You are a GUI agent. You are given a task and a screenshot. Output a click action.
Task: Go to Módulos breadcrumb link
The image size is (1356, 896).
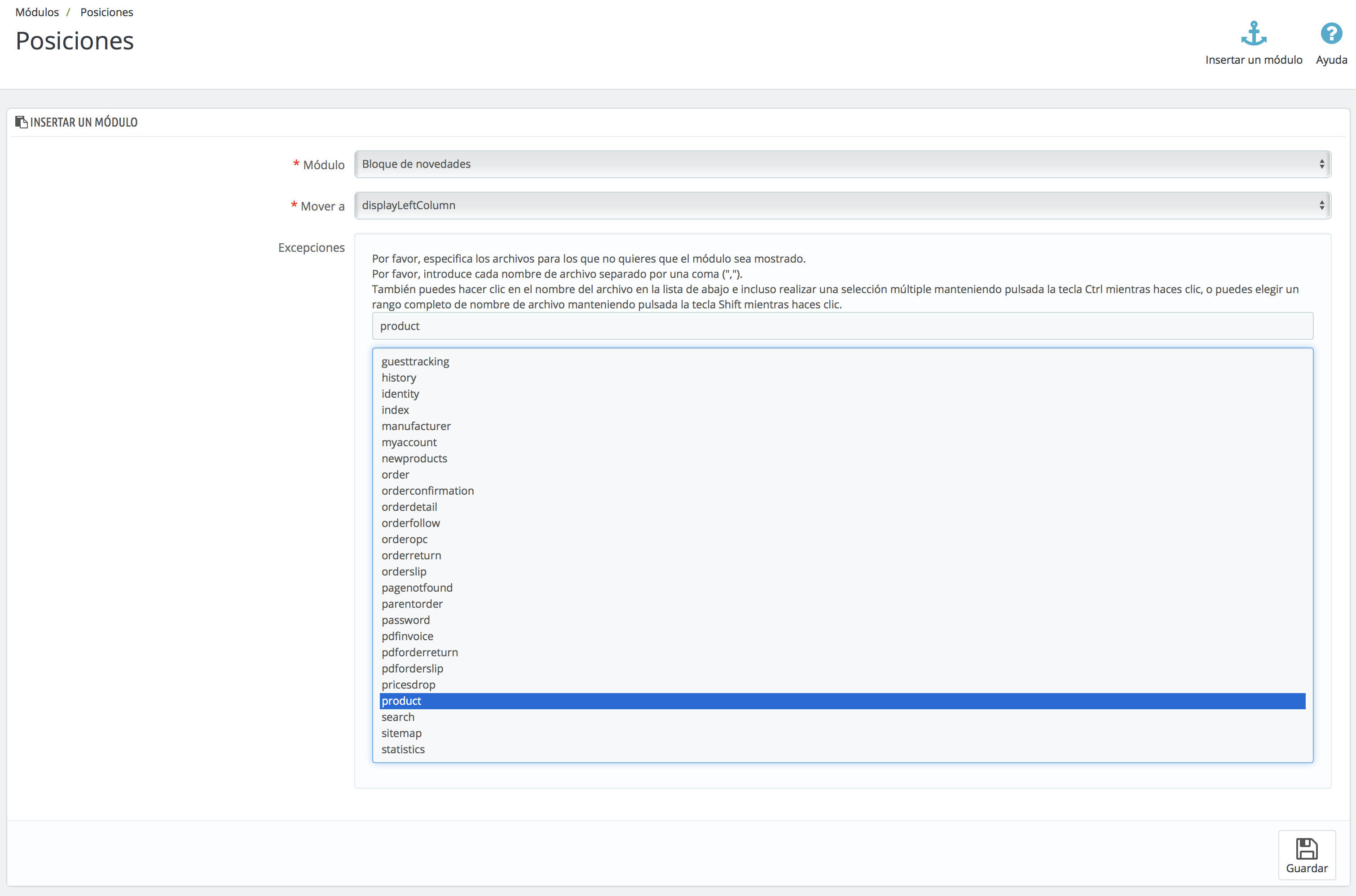click(x=37, y=12)
